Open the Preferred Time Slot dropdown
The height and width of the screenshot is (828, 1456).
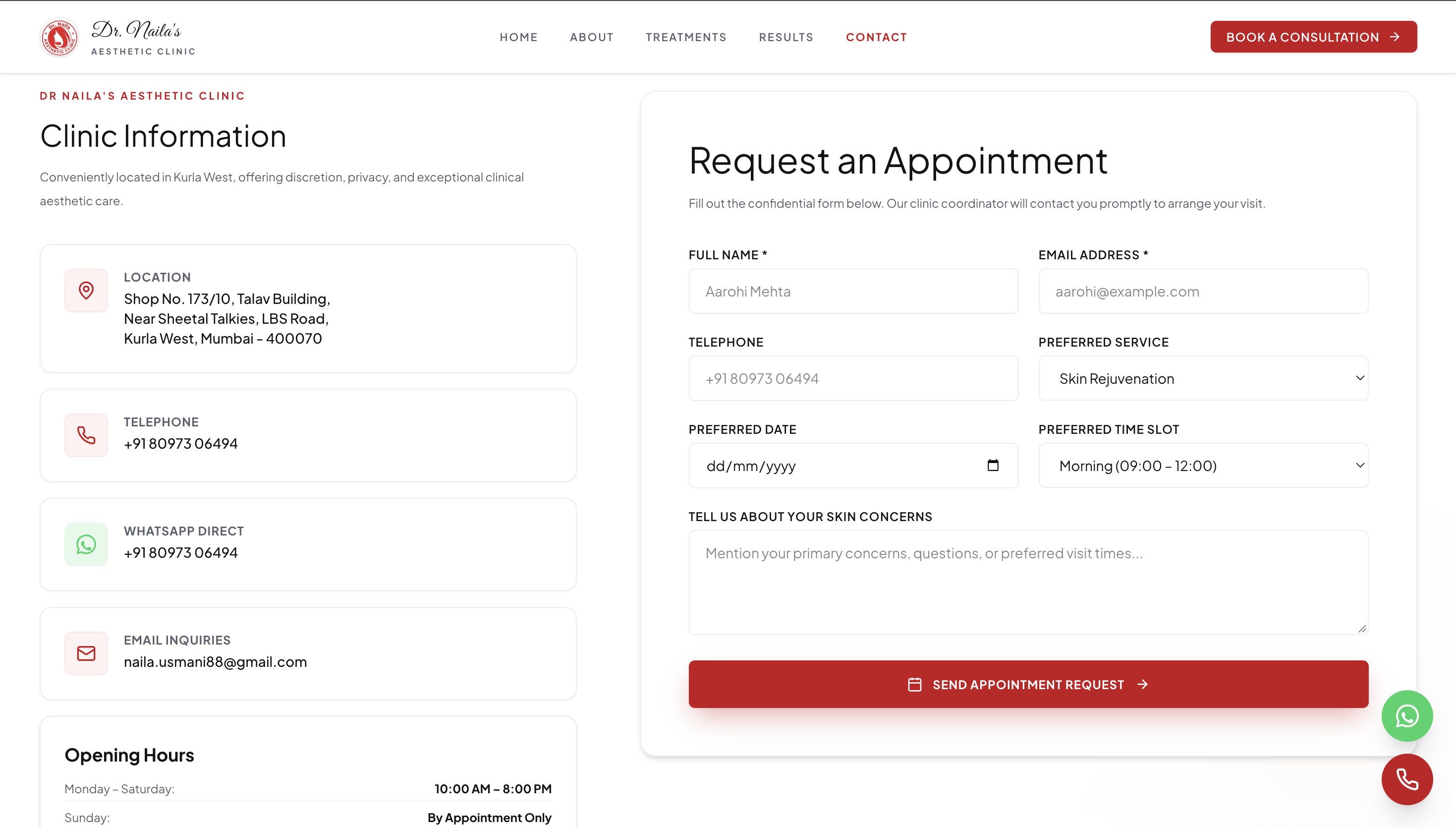point(1203,465)
